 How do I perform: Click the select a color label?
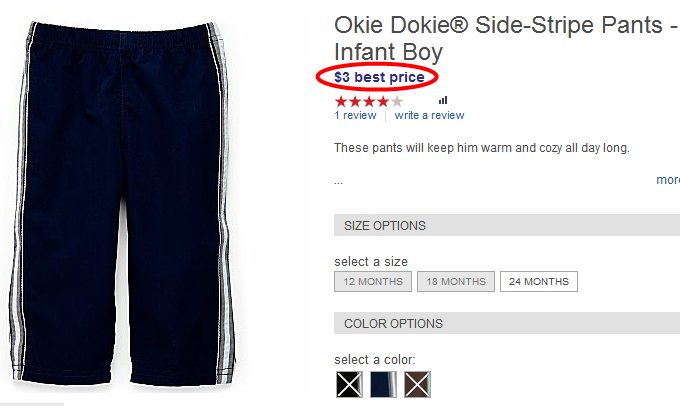coord(374,360)
